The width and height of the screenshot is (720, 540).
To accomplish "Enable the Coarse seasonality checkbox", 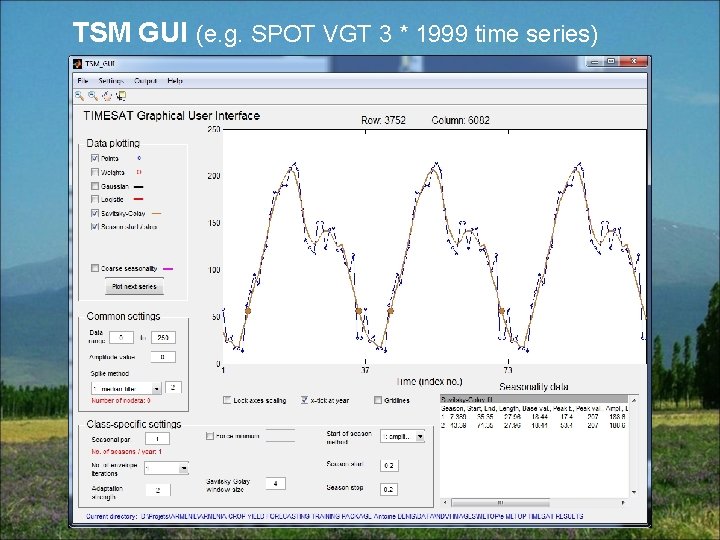I will click(95, 268).
